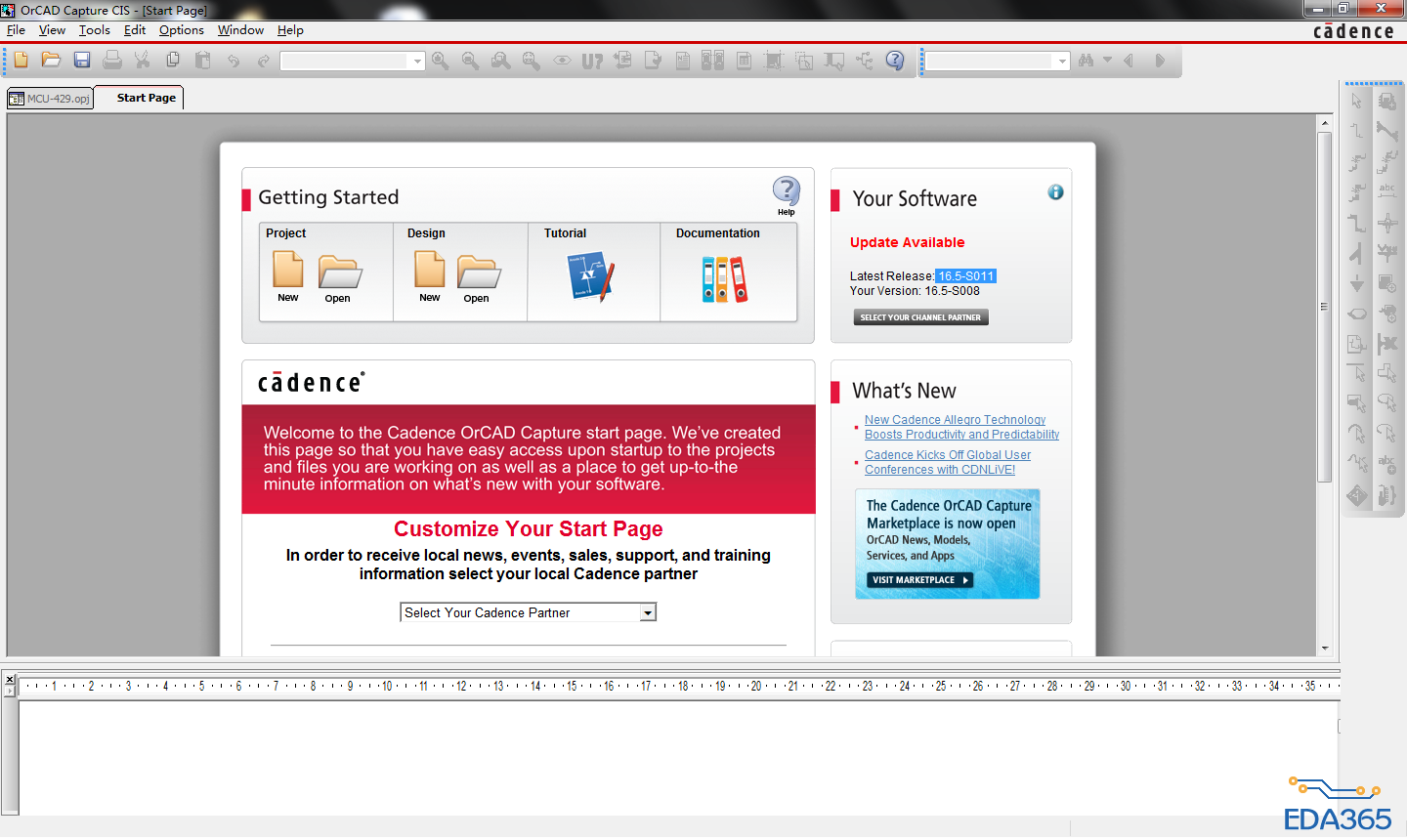Open the Help menu
Viewport: 1407px width, 840px height.
pyautogui.click(x=290, y=30)
